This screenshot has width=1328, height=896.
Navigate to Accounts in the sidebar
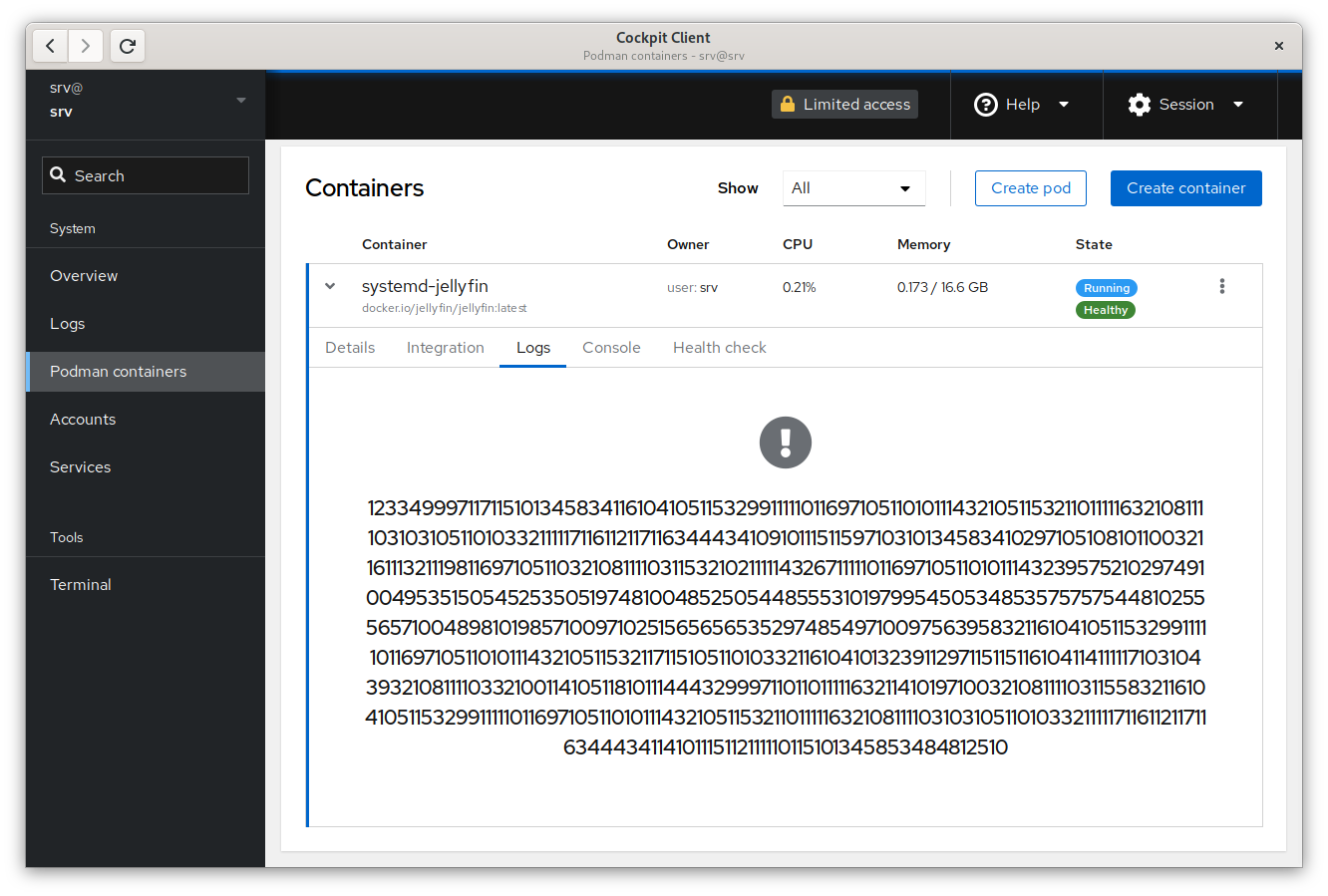[x=83, y=419]
